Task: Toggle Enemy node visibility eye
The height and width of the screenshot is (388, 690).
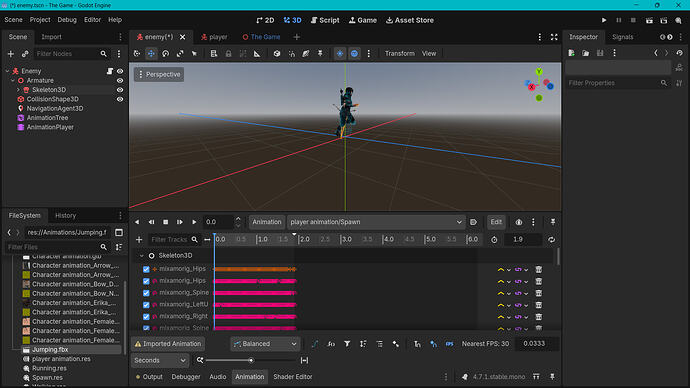Action: (120, 71)
